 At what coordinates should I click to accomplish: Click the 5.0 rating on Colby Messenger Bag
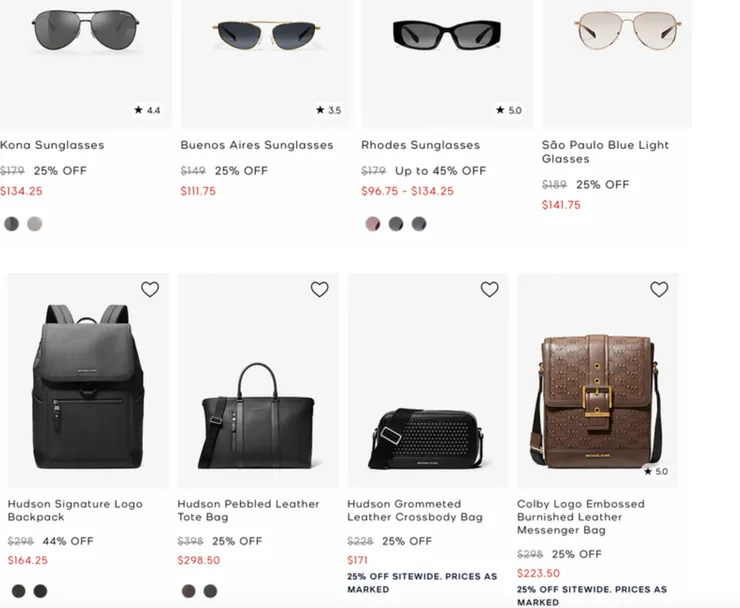pos(655,471)
